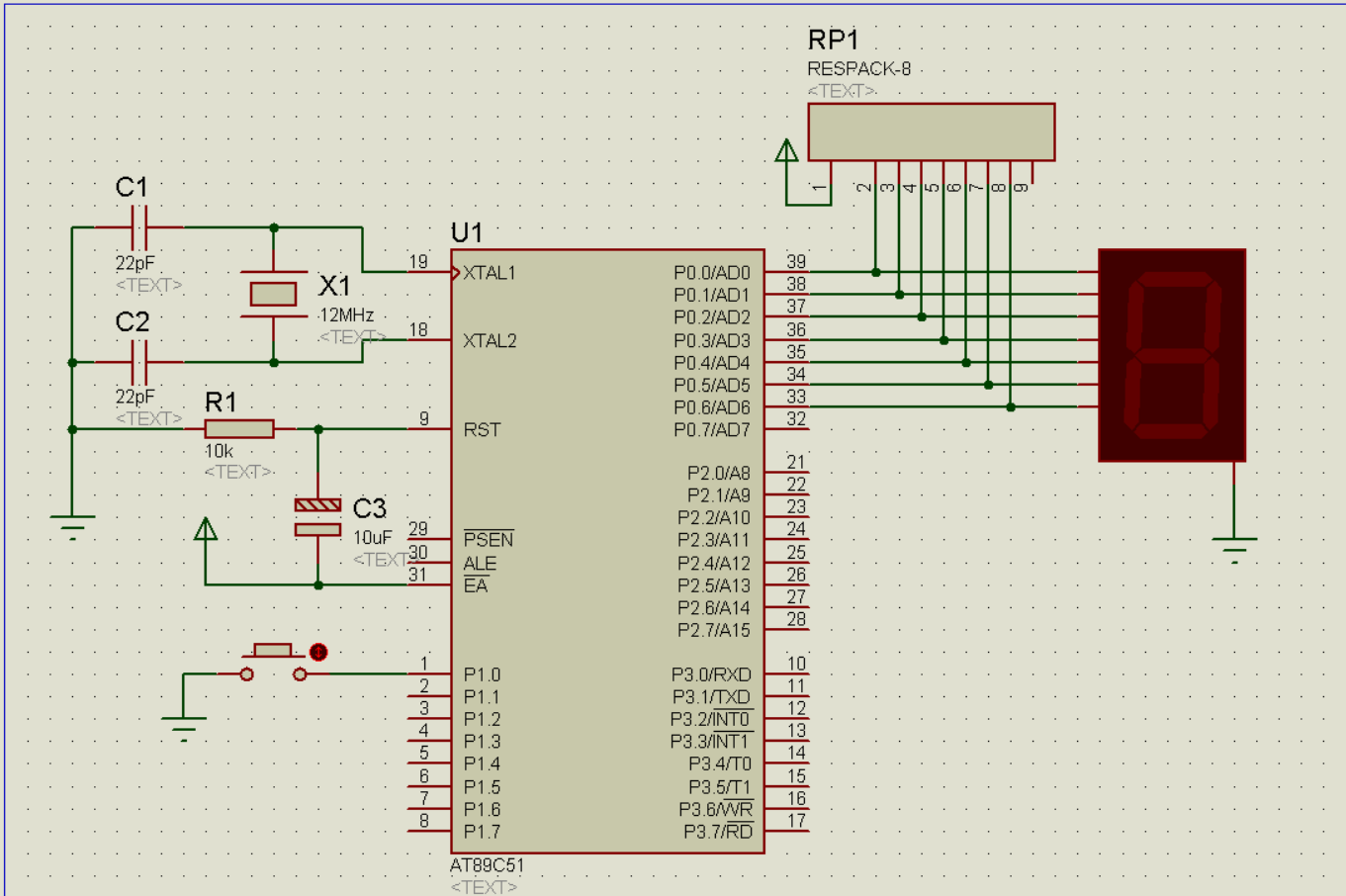Select crystal X1 symbol
This screenshot has height=896, width=1346.
pyautogui.click(x=274, y=294)
